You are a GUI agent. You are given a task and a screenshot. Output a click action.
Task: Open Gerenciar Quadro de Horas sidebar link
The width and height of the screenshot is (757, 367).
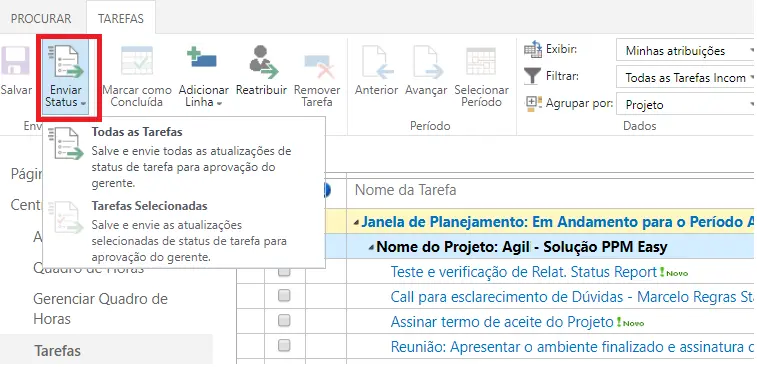tap(100, 309)
